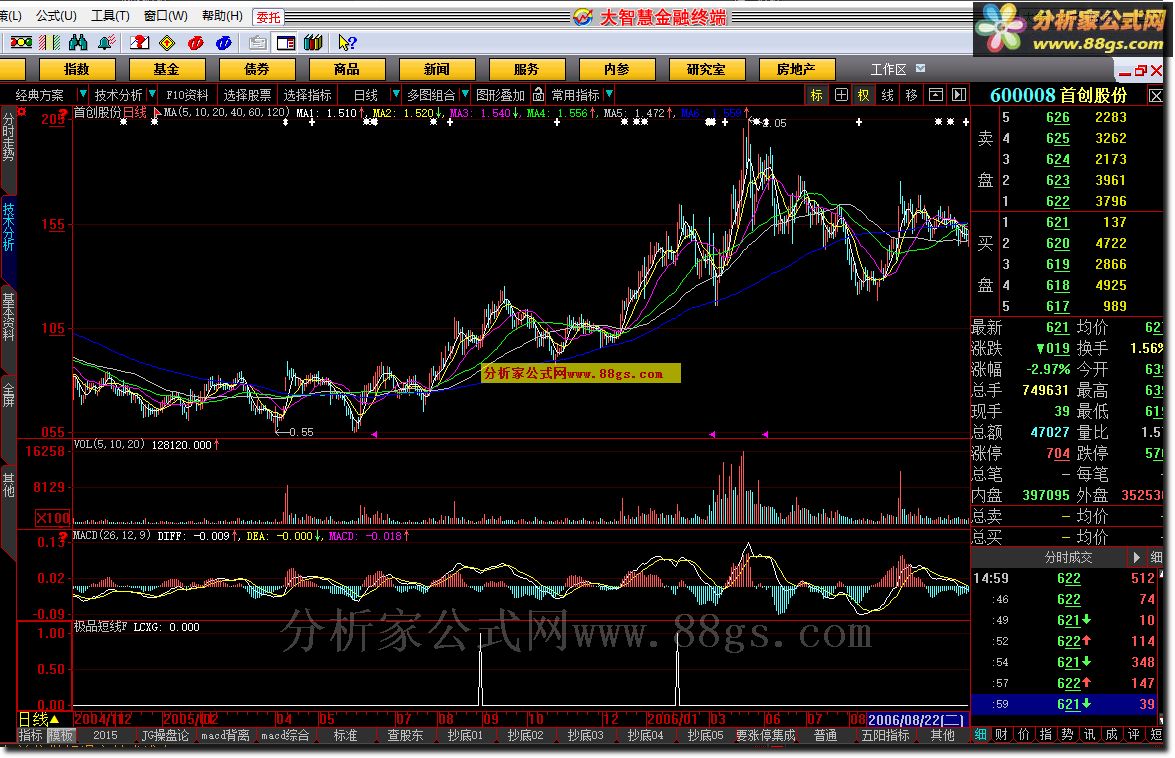Select the 14:59 trade row
Image resolution: width=1175 pixels, height=758 pixels.
(x=1066, y=578)
